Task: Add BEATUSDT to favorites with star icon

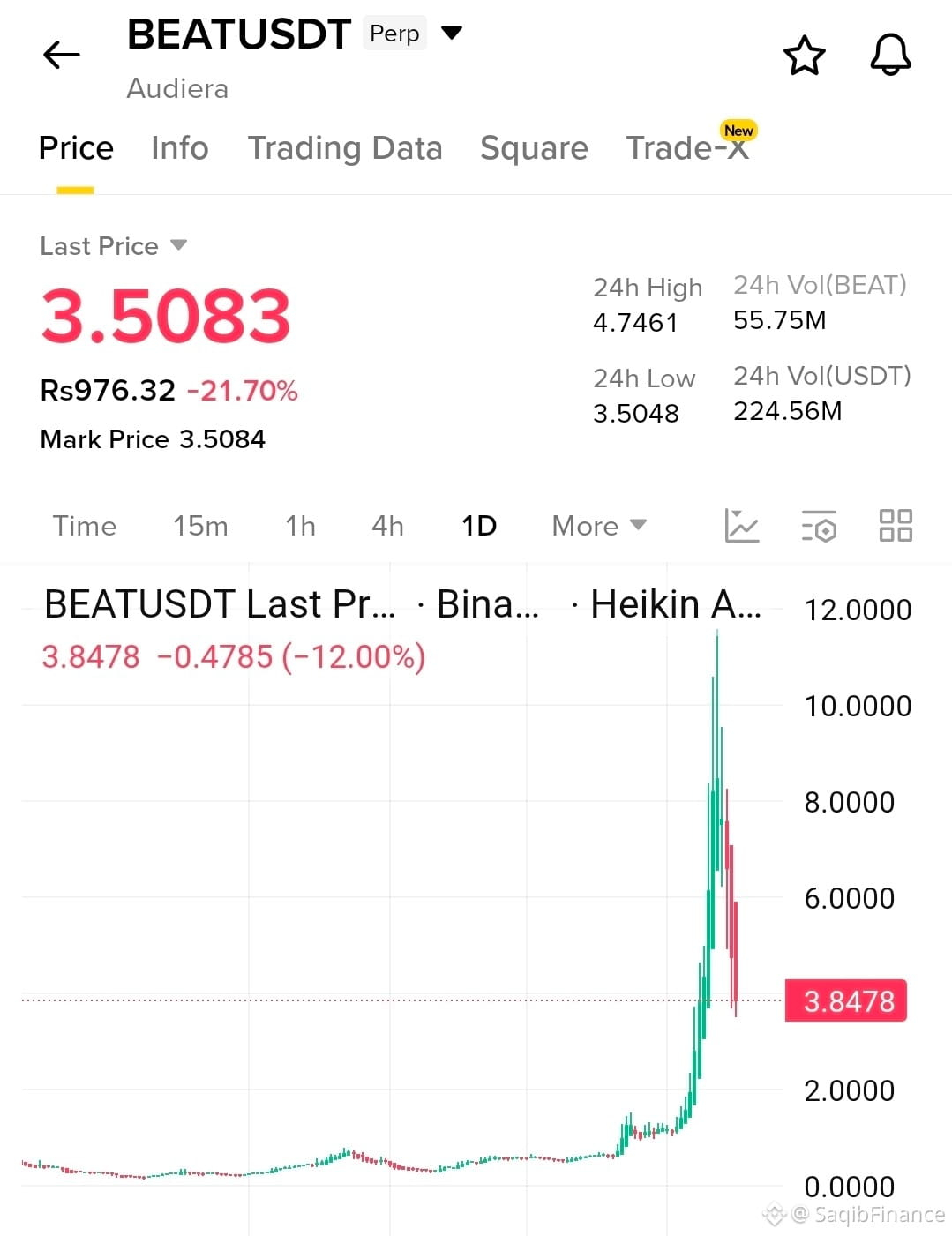Action: (804, 56)
